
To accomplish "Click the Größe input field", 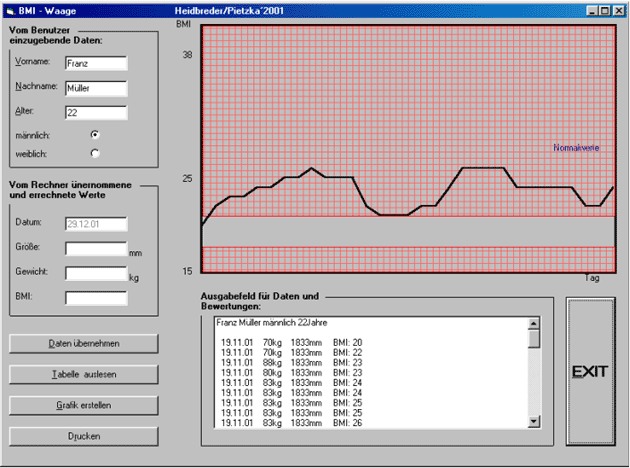I will point(96,248).
